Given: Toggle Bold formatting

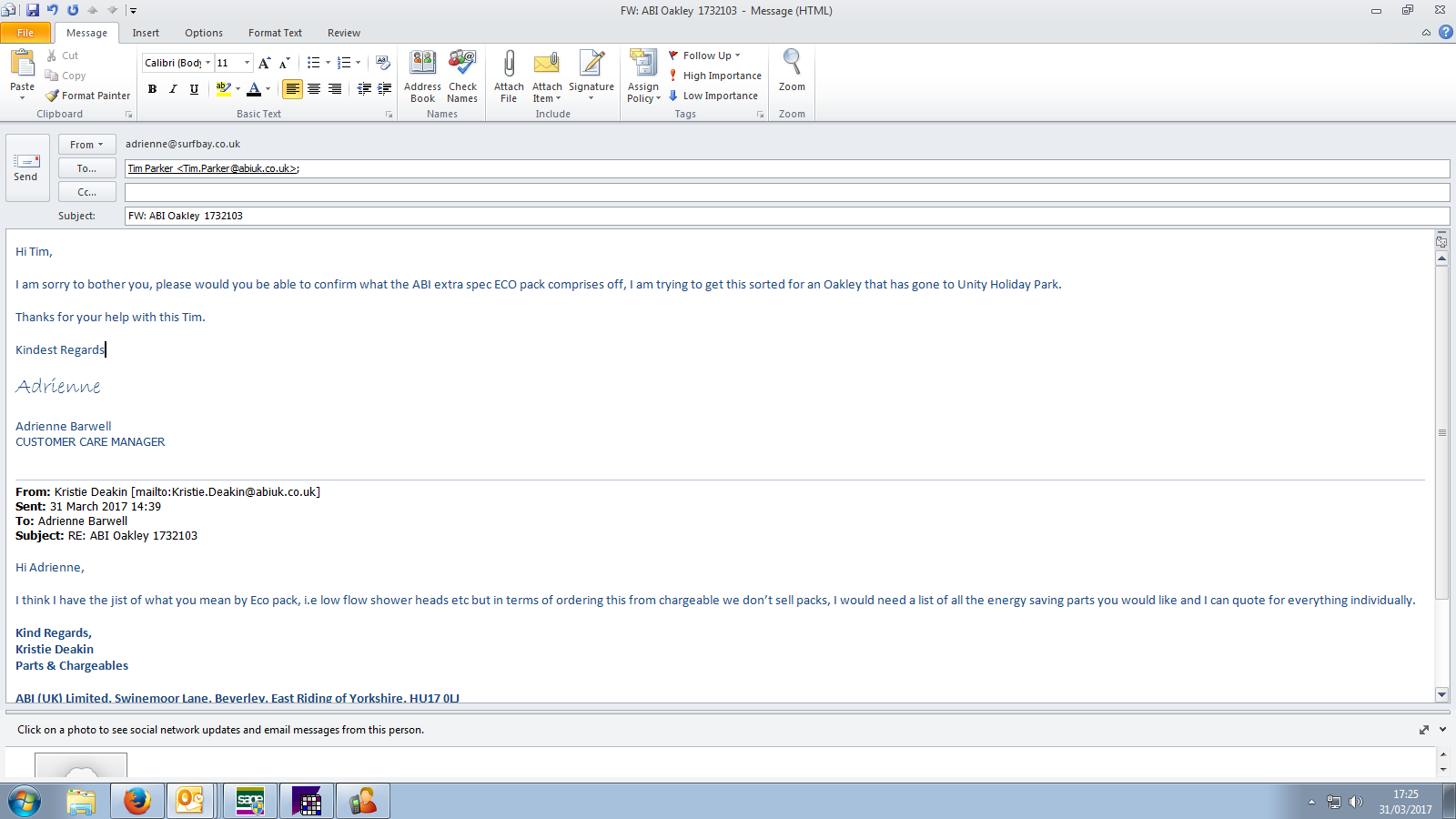Looking at the screenshot, I should (152, 88).
